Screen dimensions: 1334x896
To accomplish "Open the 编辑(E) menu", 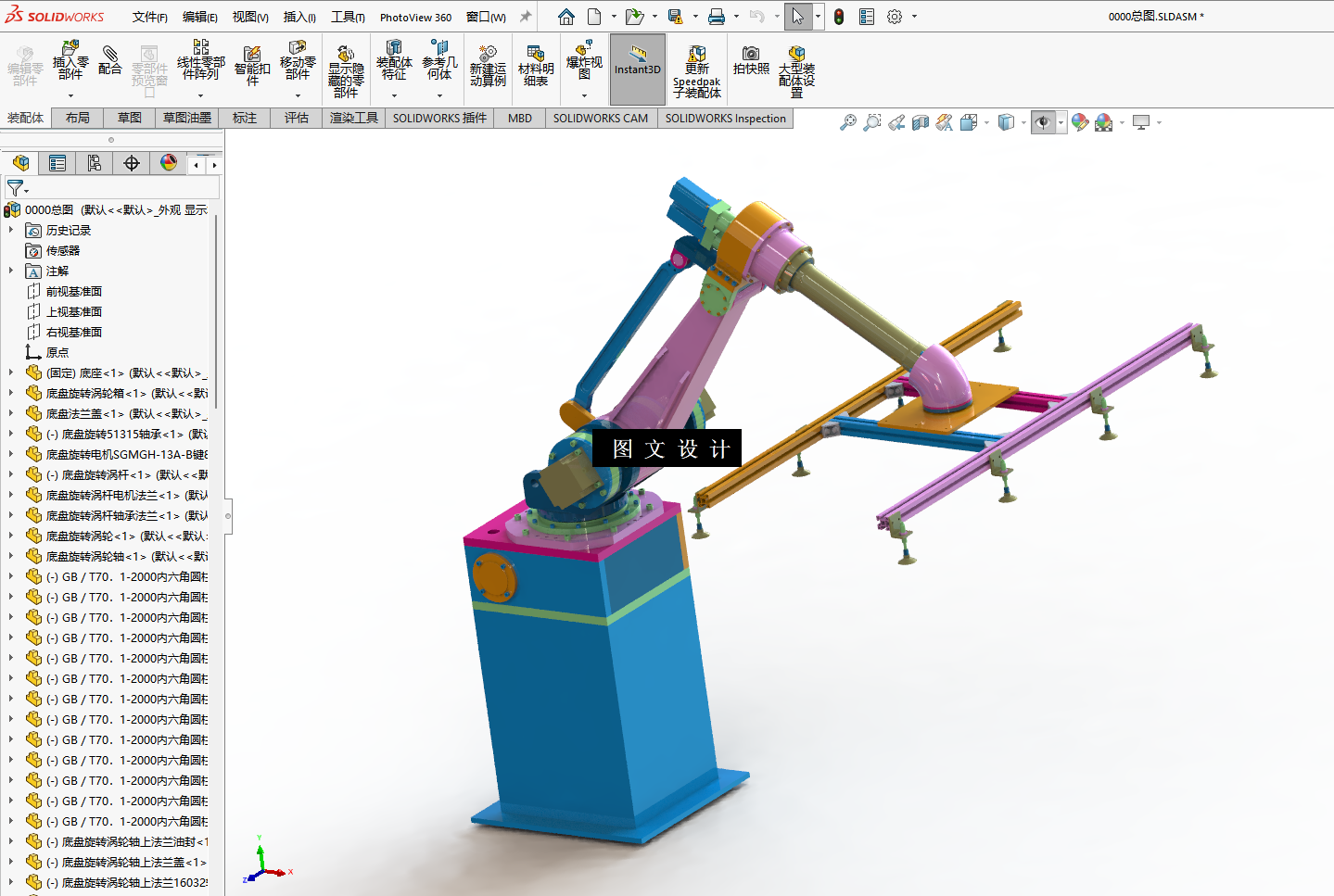I will (x=199, y=17).
